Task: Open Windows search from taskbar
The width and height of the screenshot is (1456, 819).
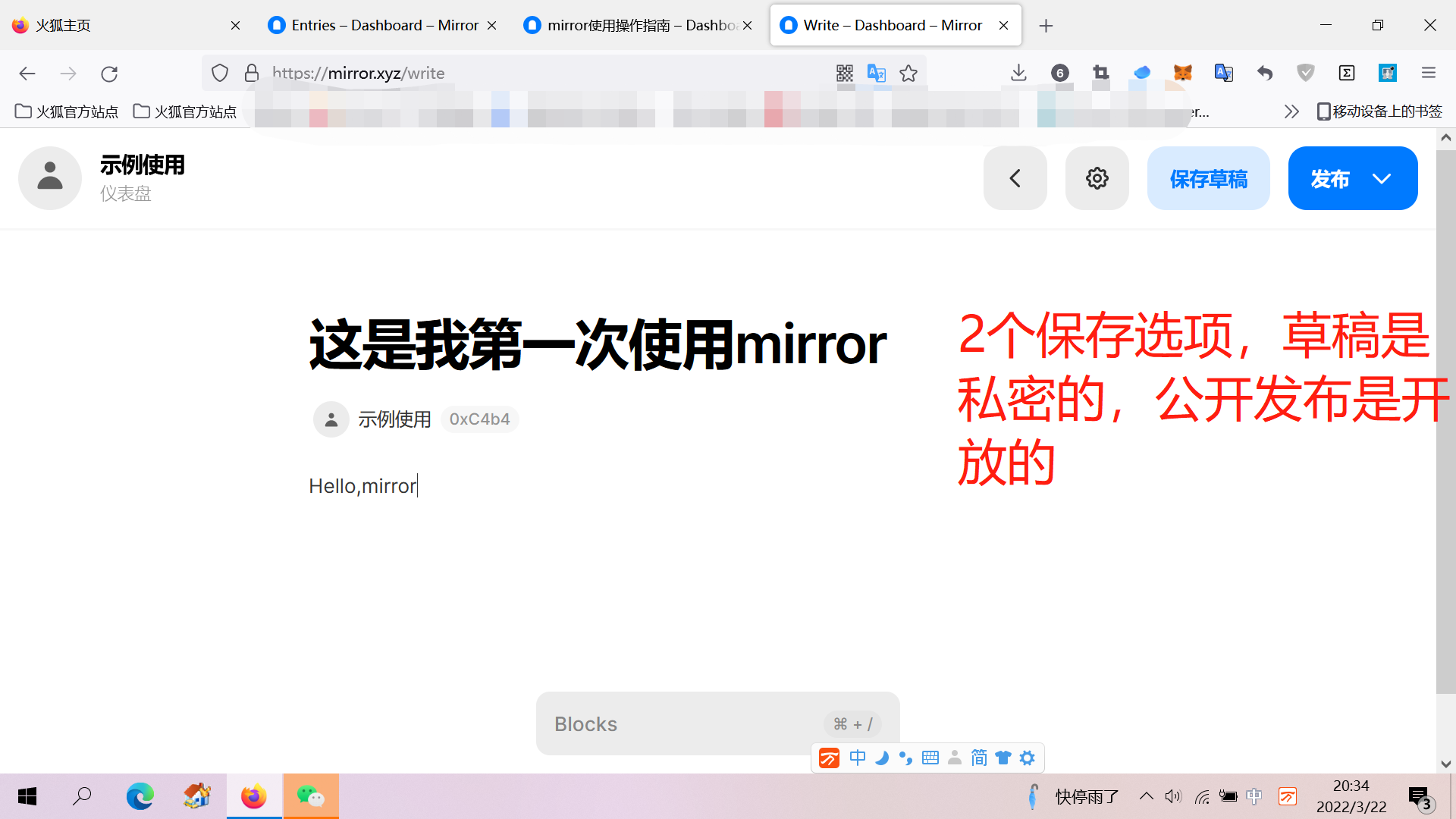Action: tap(82, 796)
